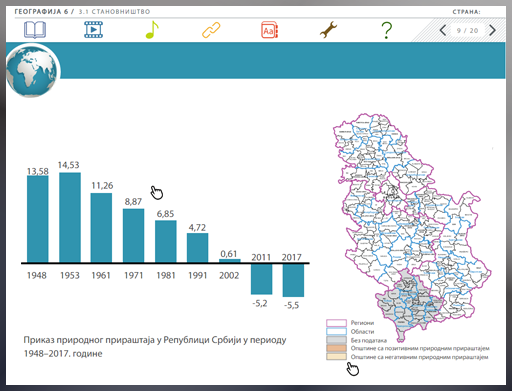Open the question mark help icon

tap(387, 30)
